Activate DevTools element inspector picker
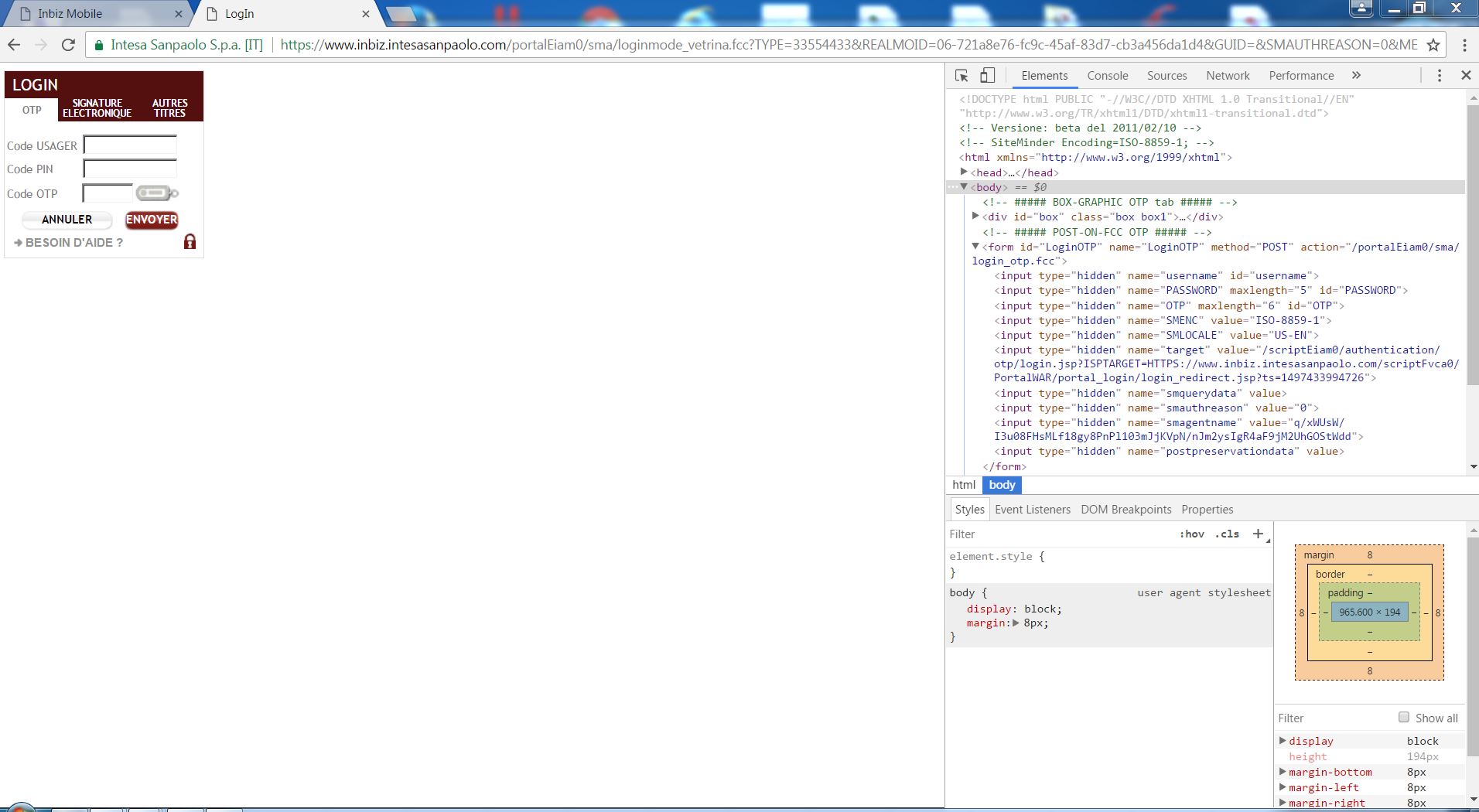This screenshot has height=812, width=1479. pyautogui.click(x=962, y=76)
